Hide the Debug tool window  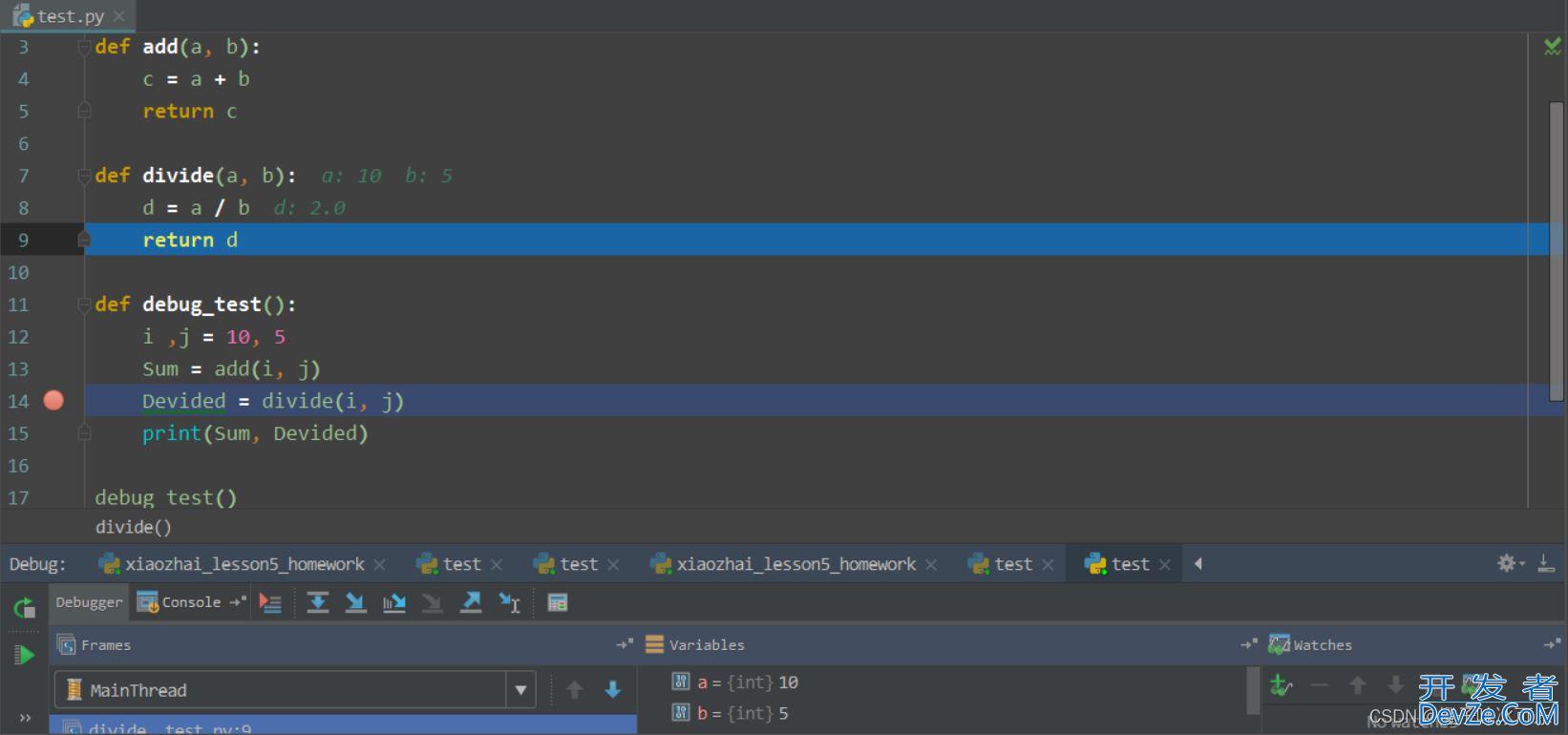coord(1546,563)
